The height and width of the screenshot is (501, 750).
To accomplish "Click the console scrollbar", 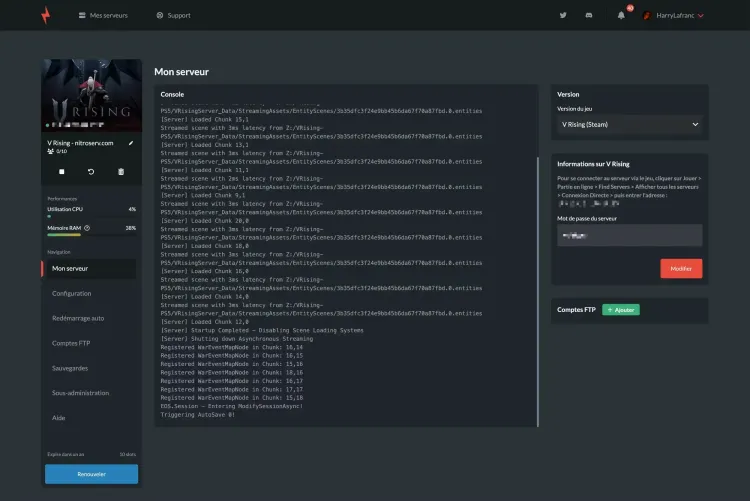I will (x=538, y=291).
